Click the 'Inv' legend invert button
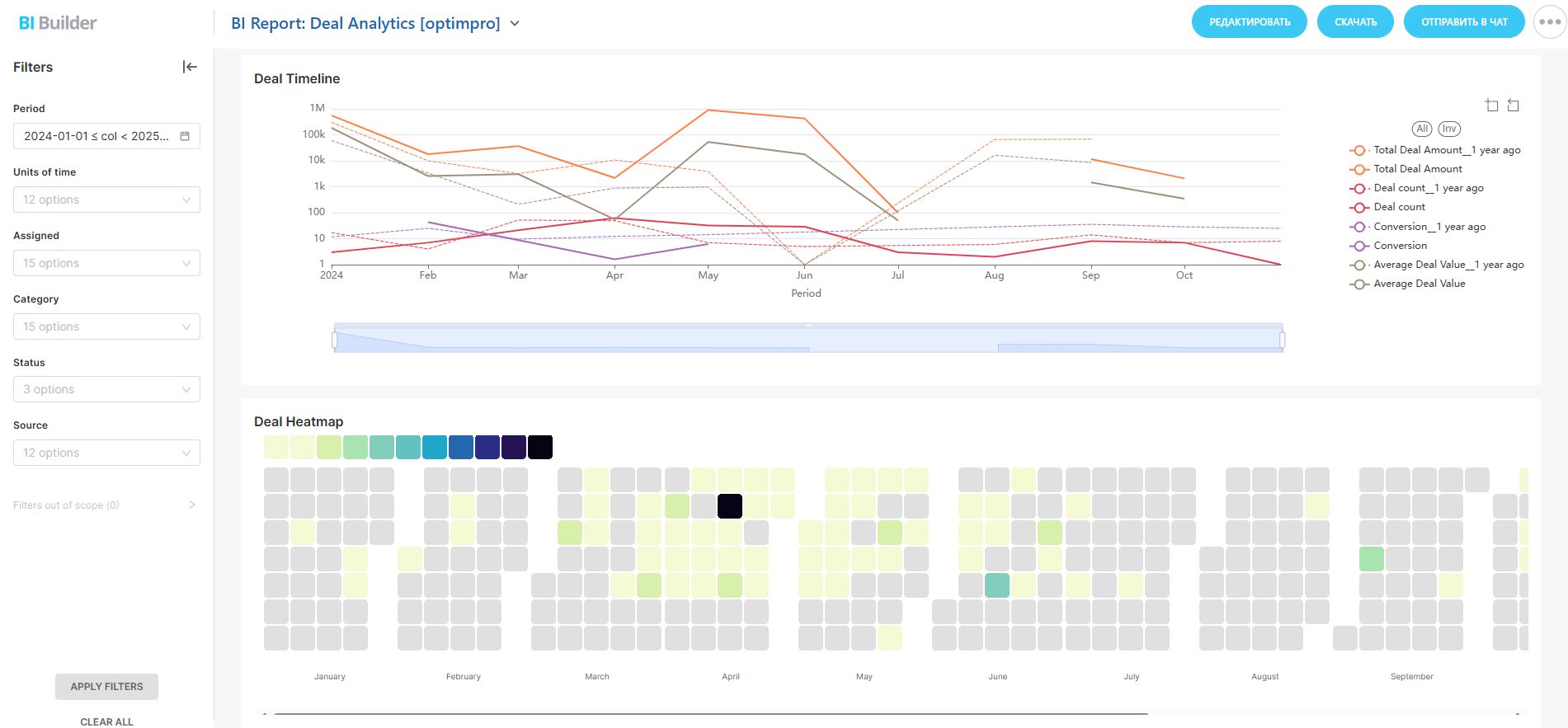The height and width of the screenshot is (728, 1568). (x=1449, y=129)
